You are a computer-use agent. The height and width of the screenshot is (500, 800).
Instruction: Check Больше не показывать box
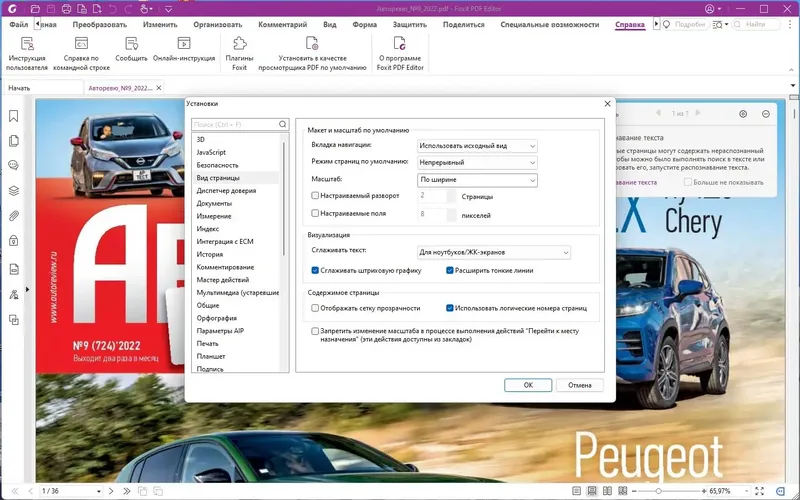pos(688,182)
